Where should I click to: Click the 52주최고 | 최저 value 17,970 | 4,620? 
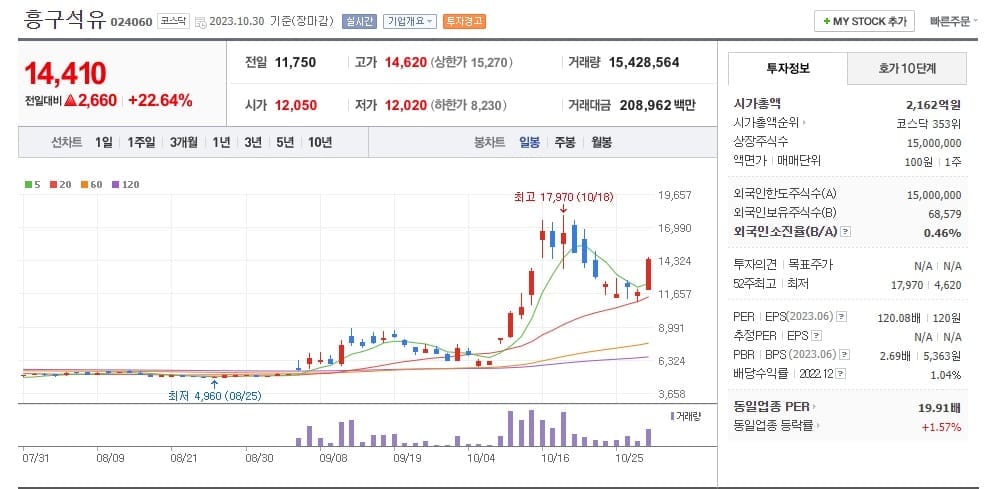pos(926,285)
